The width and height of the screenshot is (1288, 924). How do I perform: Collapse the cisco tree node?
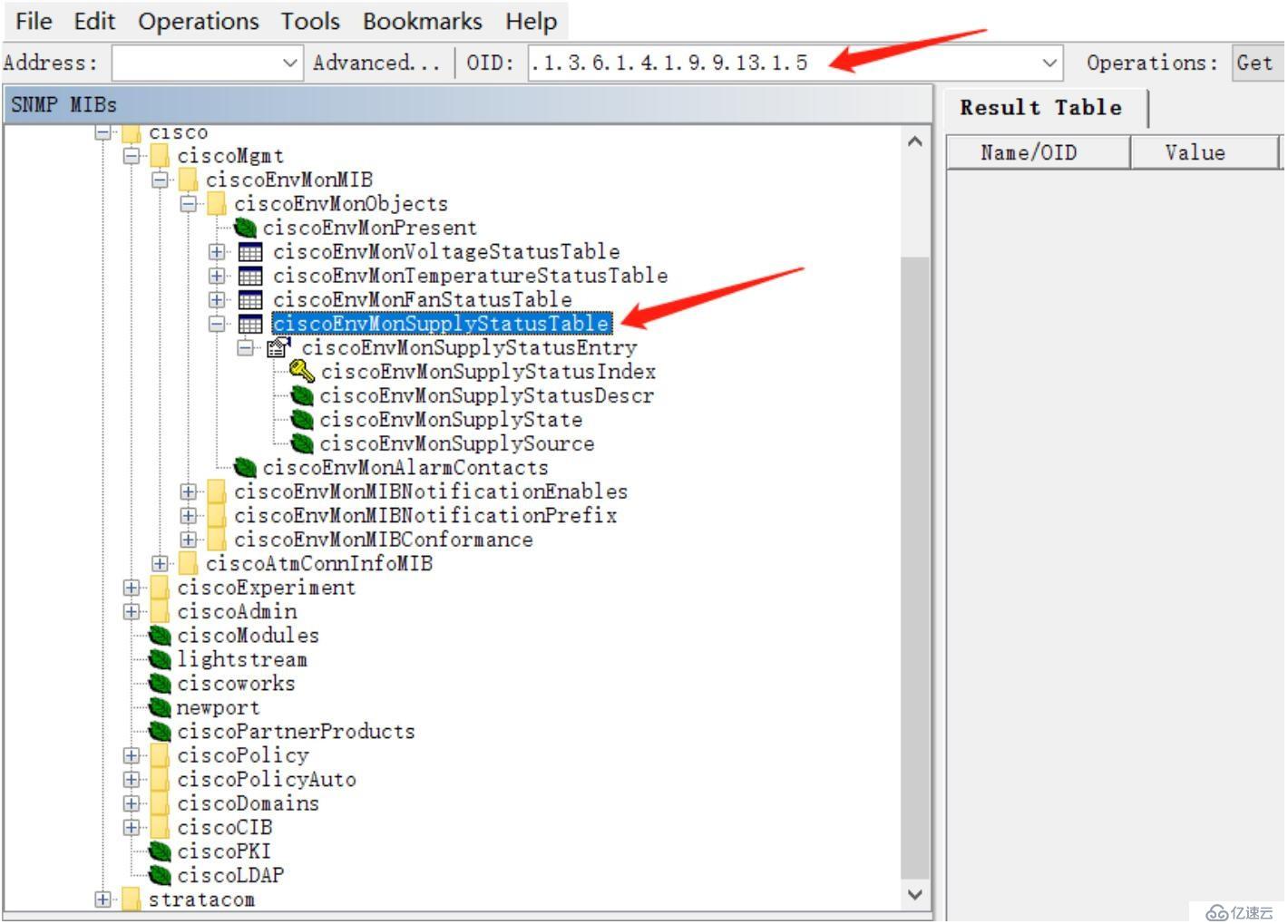102,132
